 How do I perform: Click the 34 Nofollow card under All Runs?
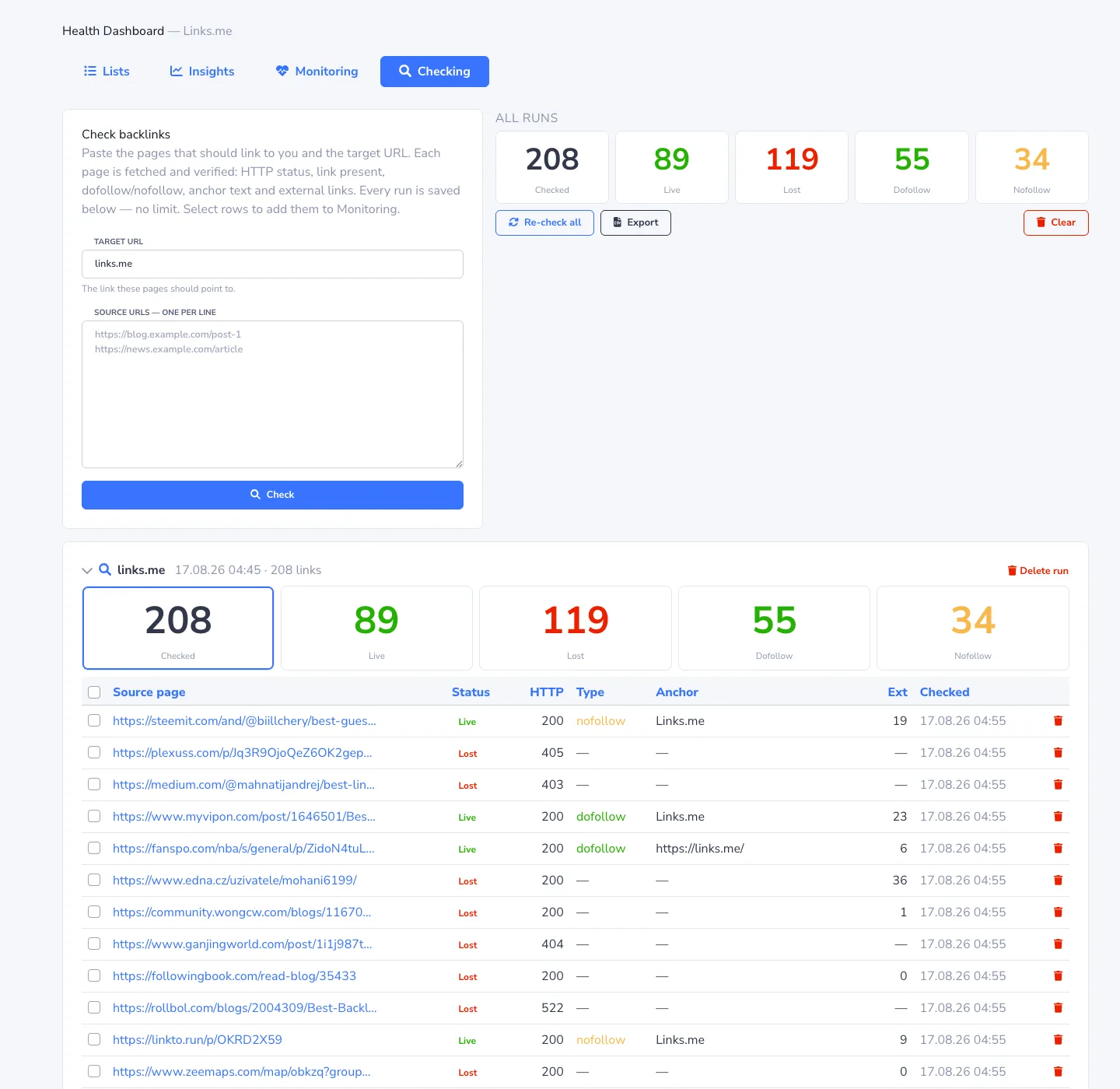(x=1032, y=167)
